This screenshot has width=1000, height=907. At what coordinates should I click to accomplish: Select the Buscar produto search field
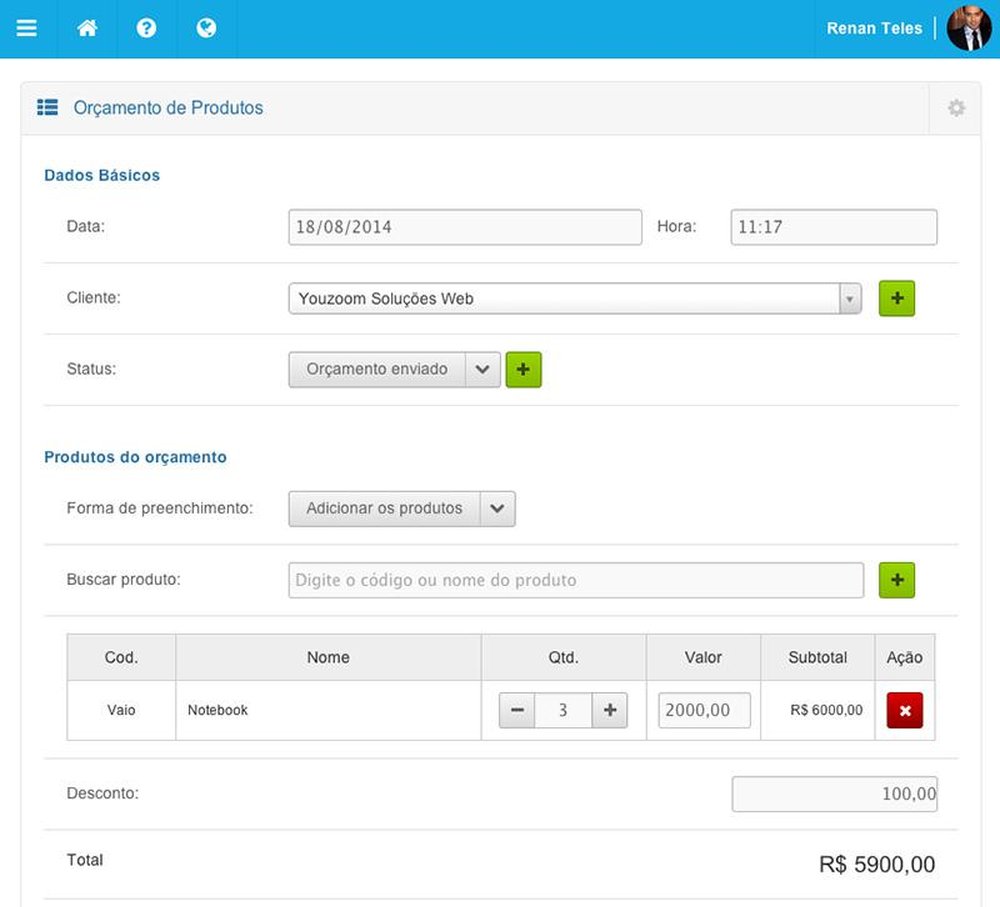pyautogui.click(x=575, y=580)
